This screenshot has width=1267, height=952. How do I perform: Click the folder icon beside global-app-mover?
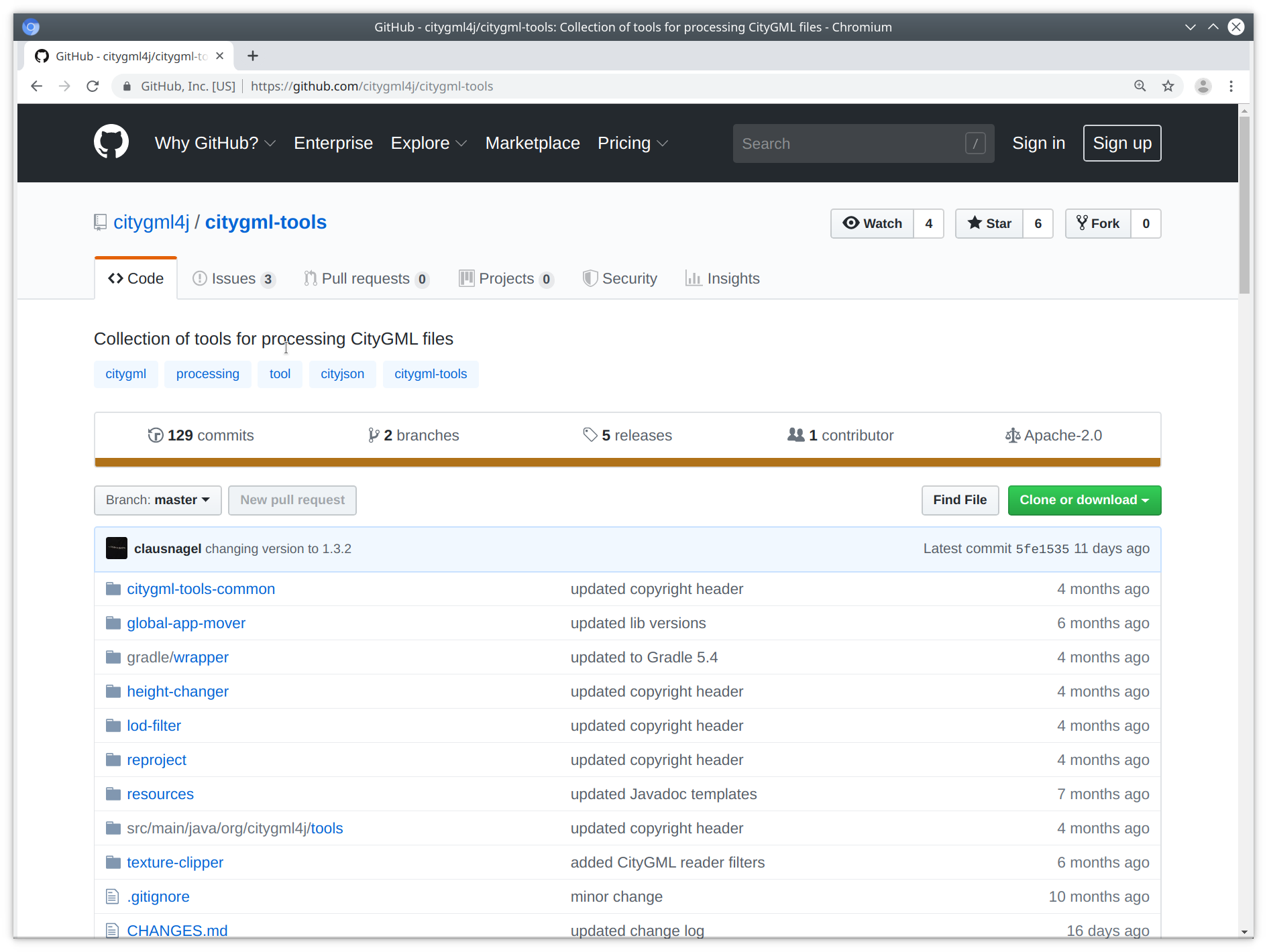113,623
